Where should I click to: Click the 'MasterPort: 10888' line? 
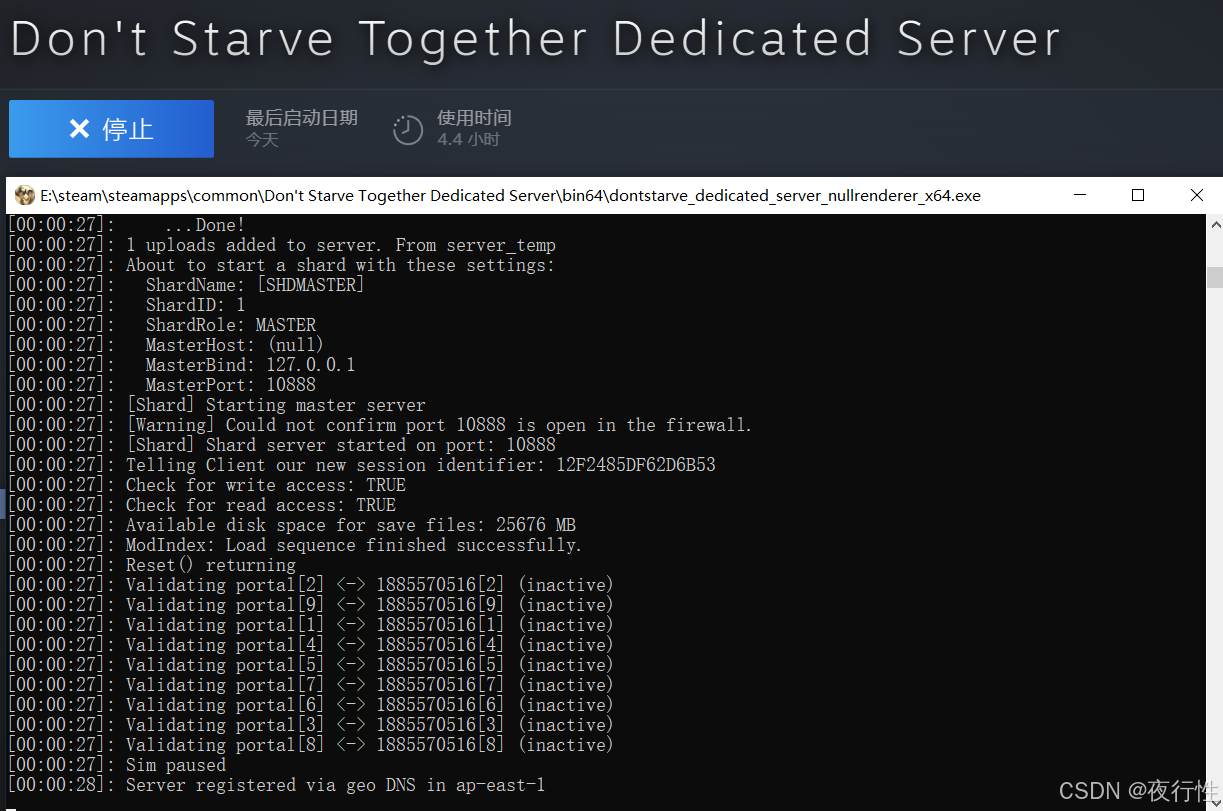(x=161, y=385)
